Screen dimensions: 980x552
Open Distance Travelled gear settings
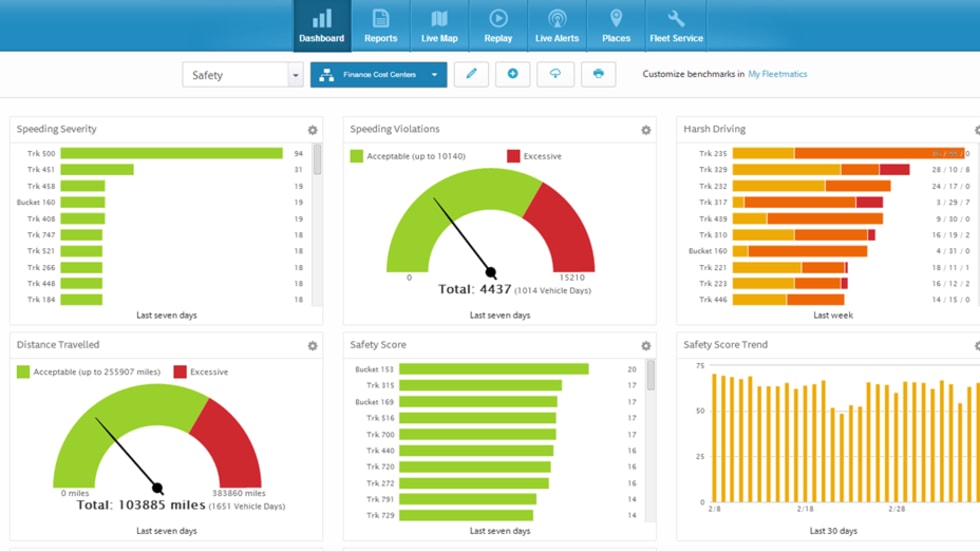312,346
